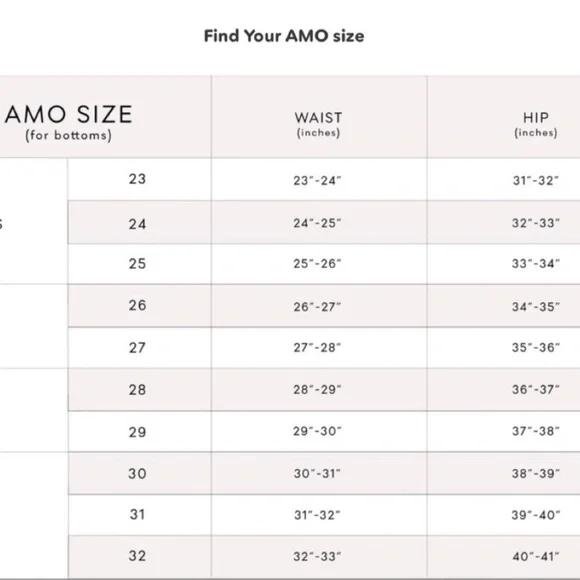Pick size 29 in the size column
The image size is (580, 580).
point(137,432)
